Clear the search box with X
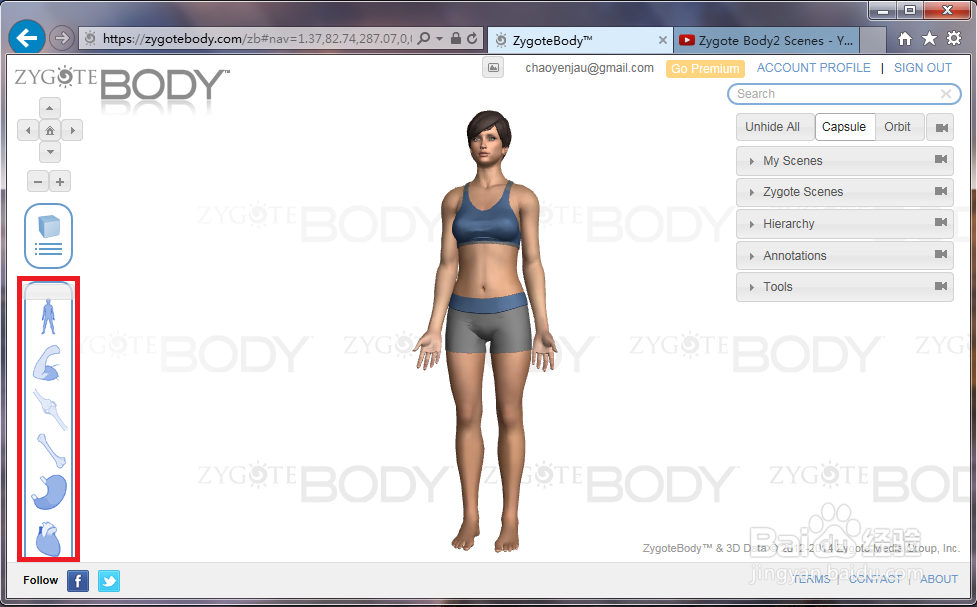The image size is (977, 607). 946,94
